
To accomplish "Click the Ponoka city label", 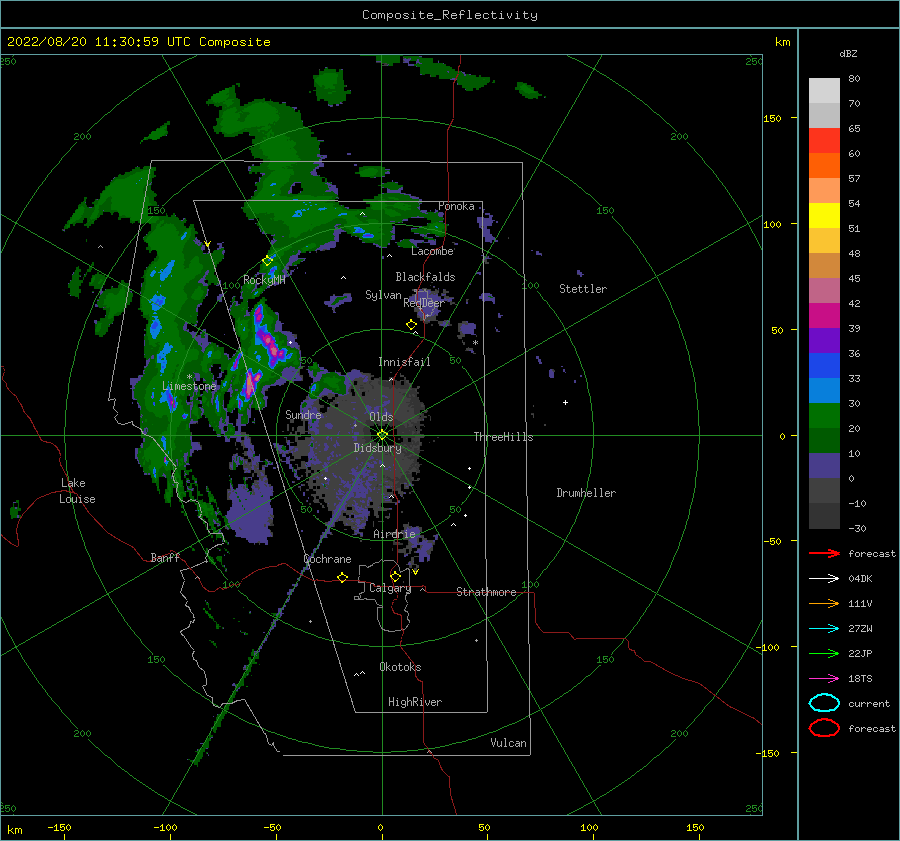I will point(456,206).
